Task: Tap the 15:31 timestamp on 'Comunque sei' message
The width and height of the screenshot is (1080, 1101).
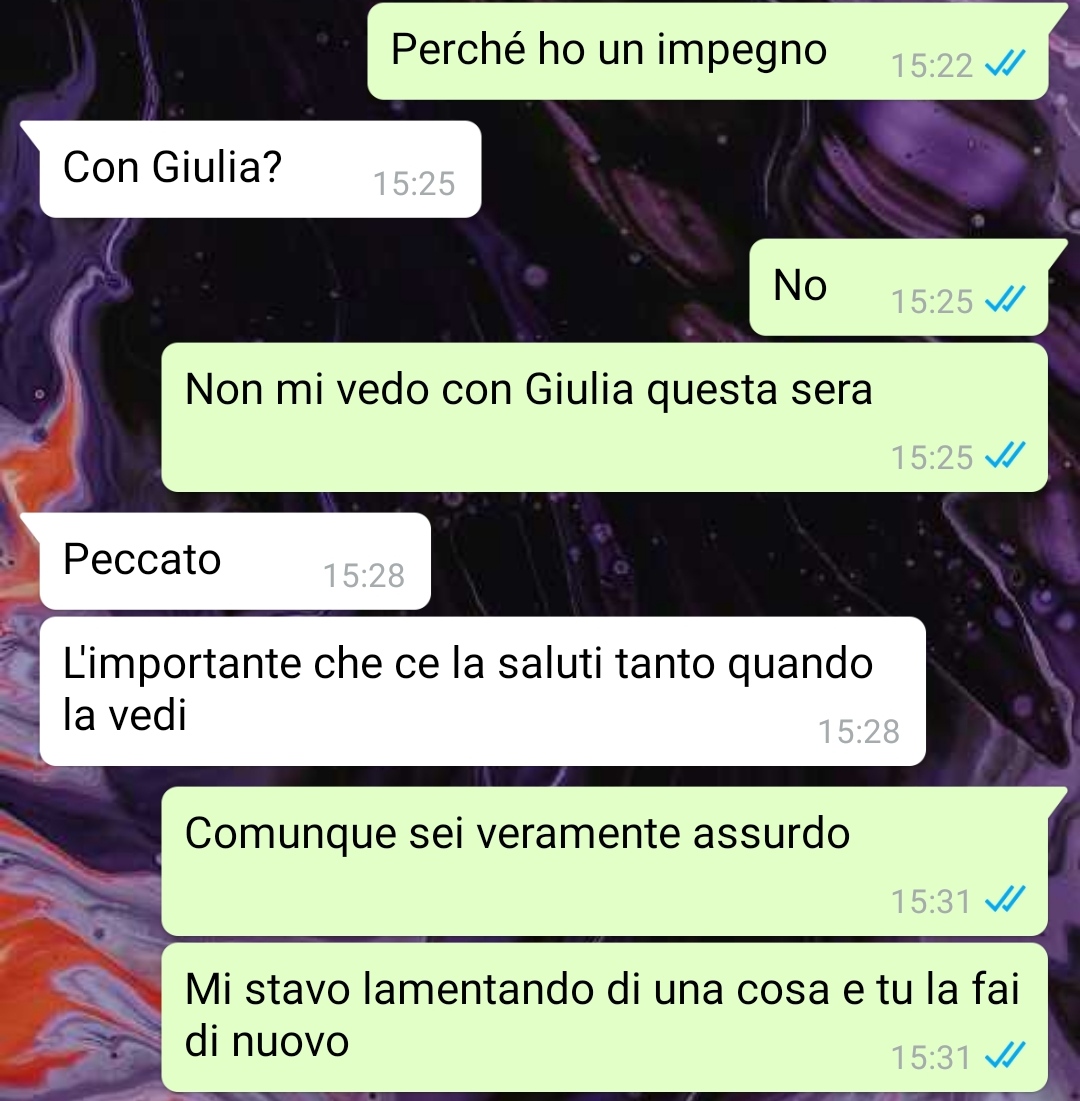Action: [932, 902]
